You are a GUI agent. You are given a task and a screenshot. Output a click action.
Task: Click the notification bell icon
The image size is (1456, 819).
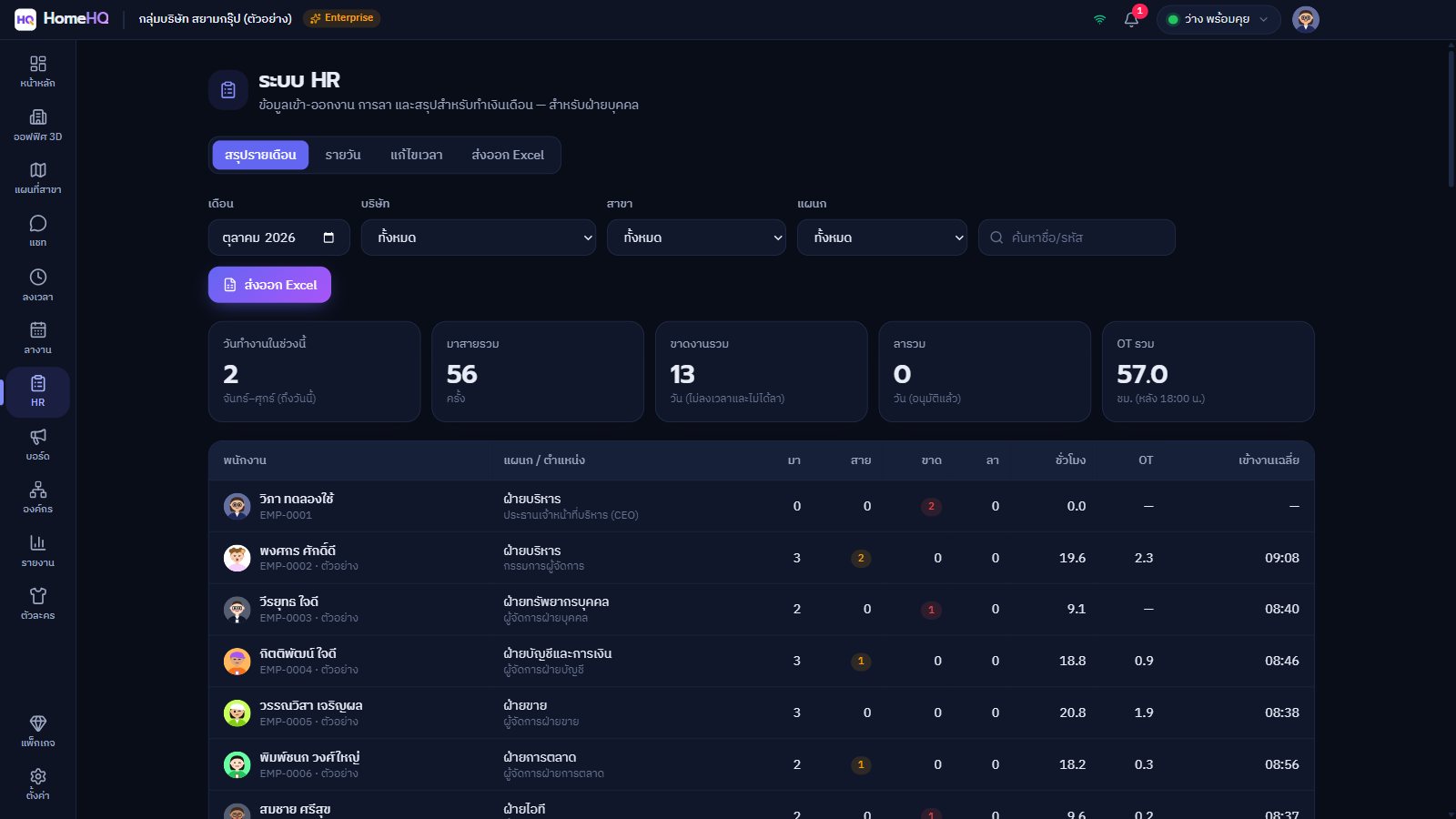click(1131, 19)
